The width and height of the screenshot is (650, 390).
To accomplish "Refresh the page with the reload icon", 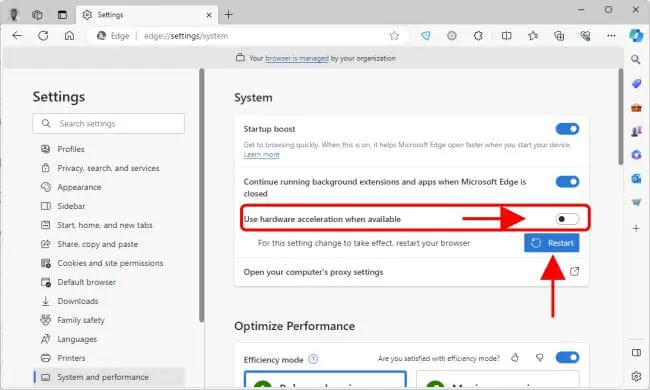I will point(43,36).
